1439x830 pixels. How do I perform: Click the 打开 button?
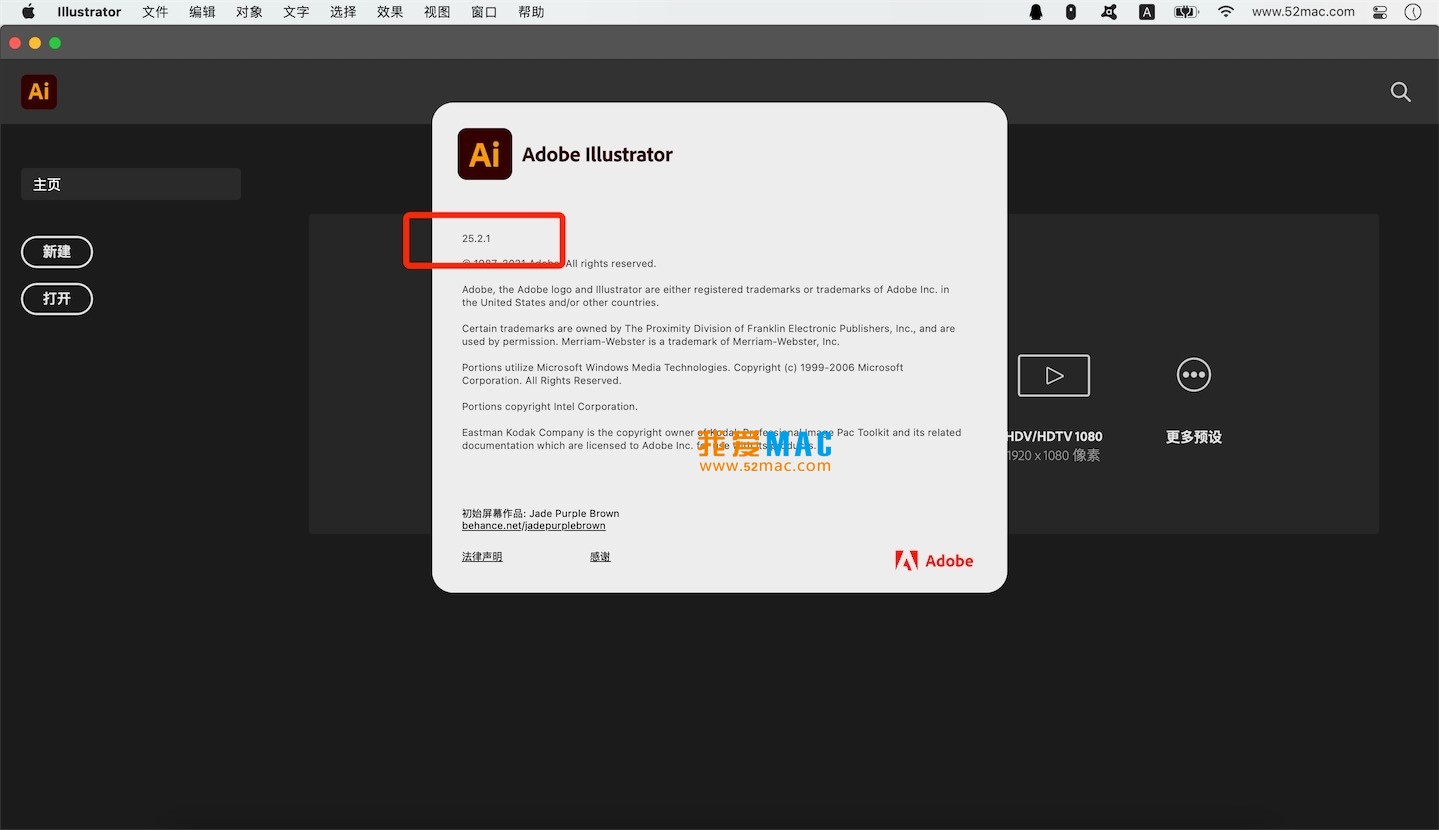pyautogui.click(x=57, y=298)
